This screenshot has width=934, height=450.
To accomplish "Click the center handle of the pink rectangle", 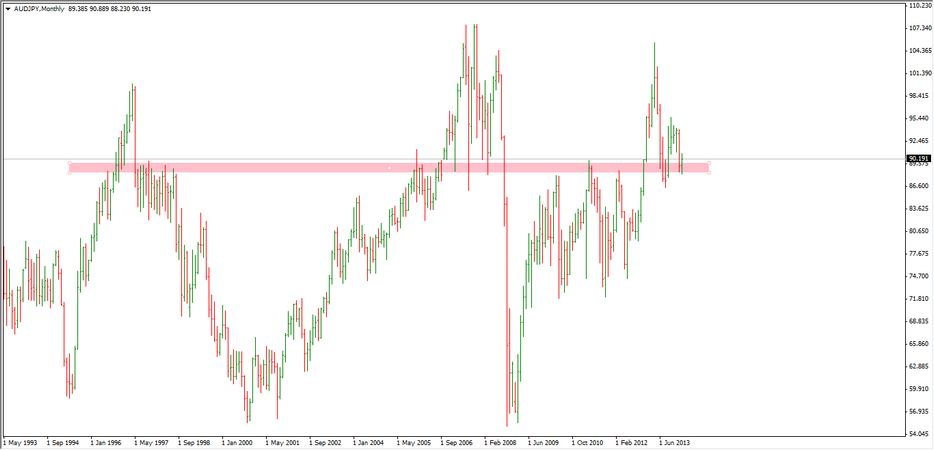I will [x=389, y=168].
